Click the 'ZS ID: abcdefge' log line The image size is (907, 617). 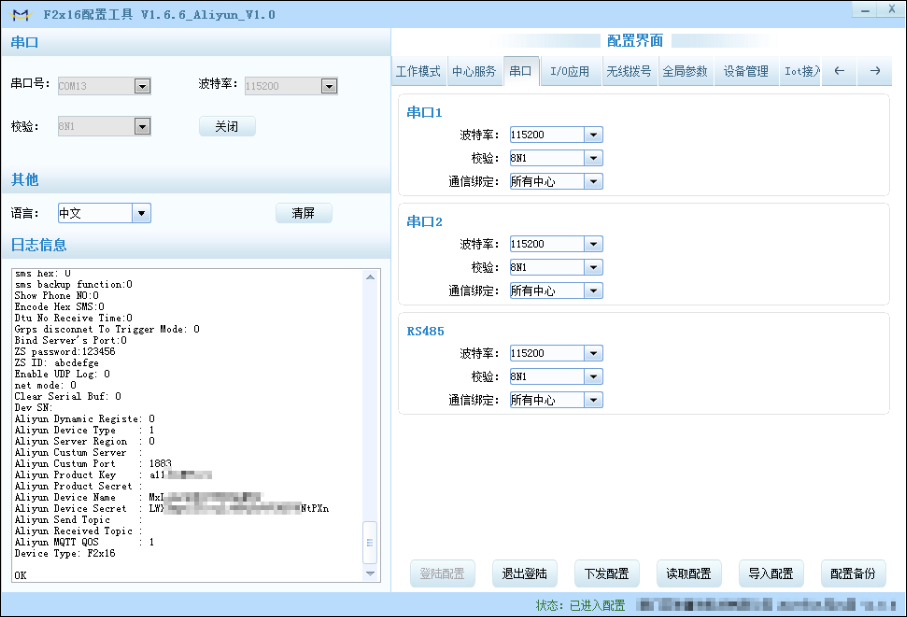[x=57, y=363]
